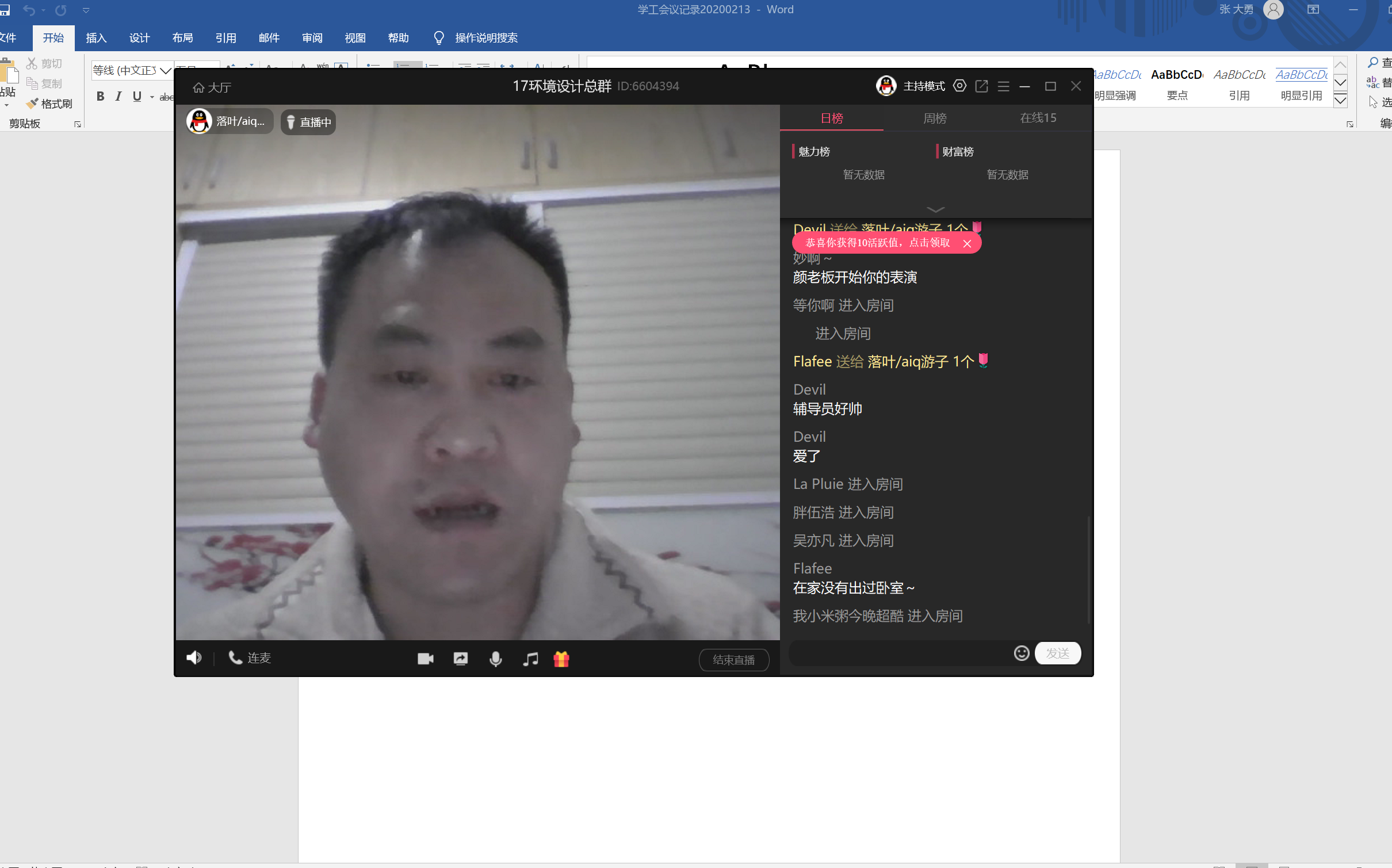Open the red gift box icon

(x=561, y=659)
